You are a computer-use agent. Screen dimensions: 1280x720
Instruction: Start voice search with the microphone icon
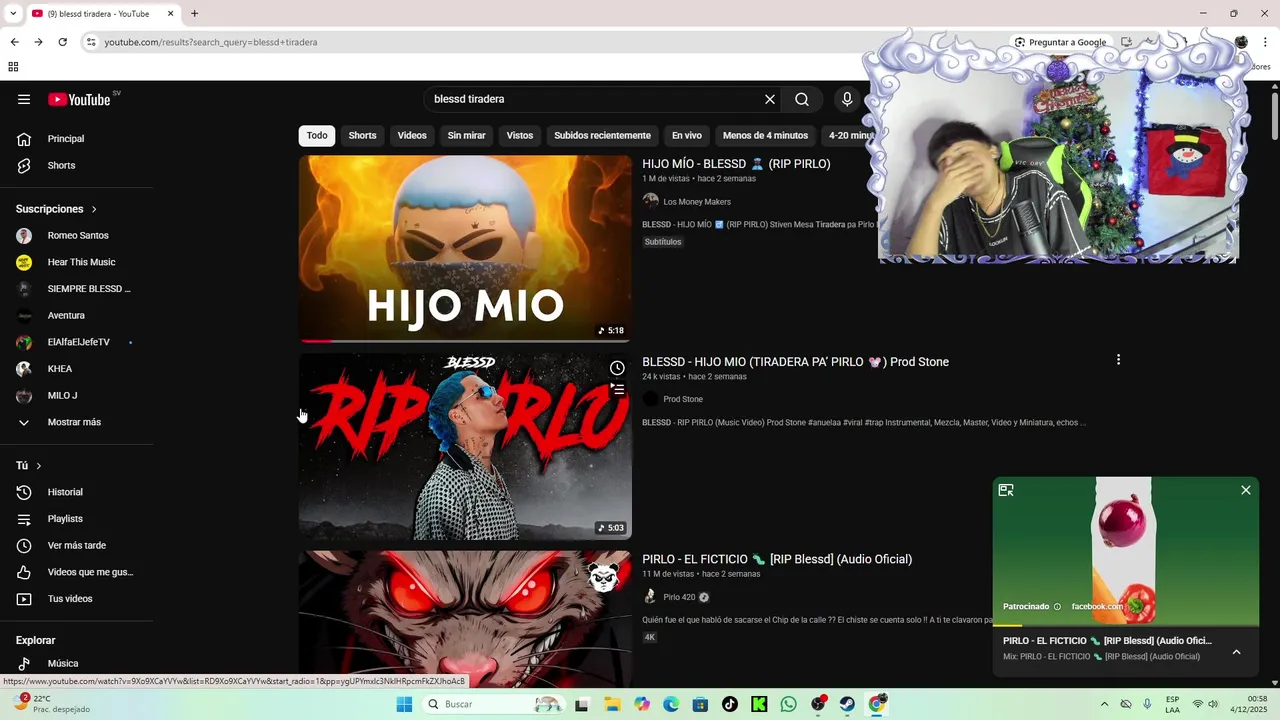click(x=847, y=99)
